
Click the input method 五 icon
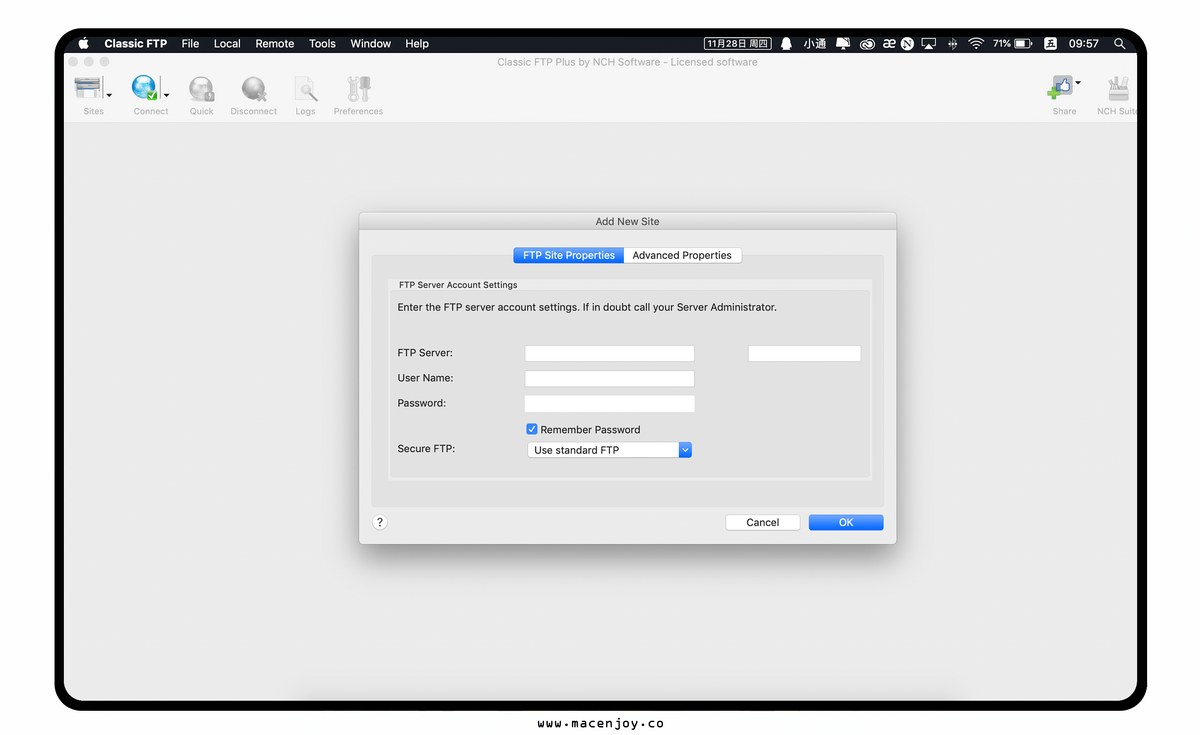point(1050,44)
